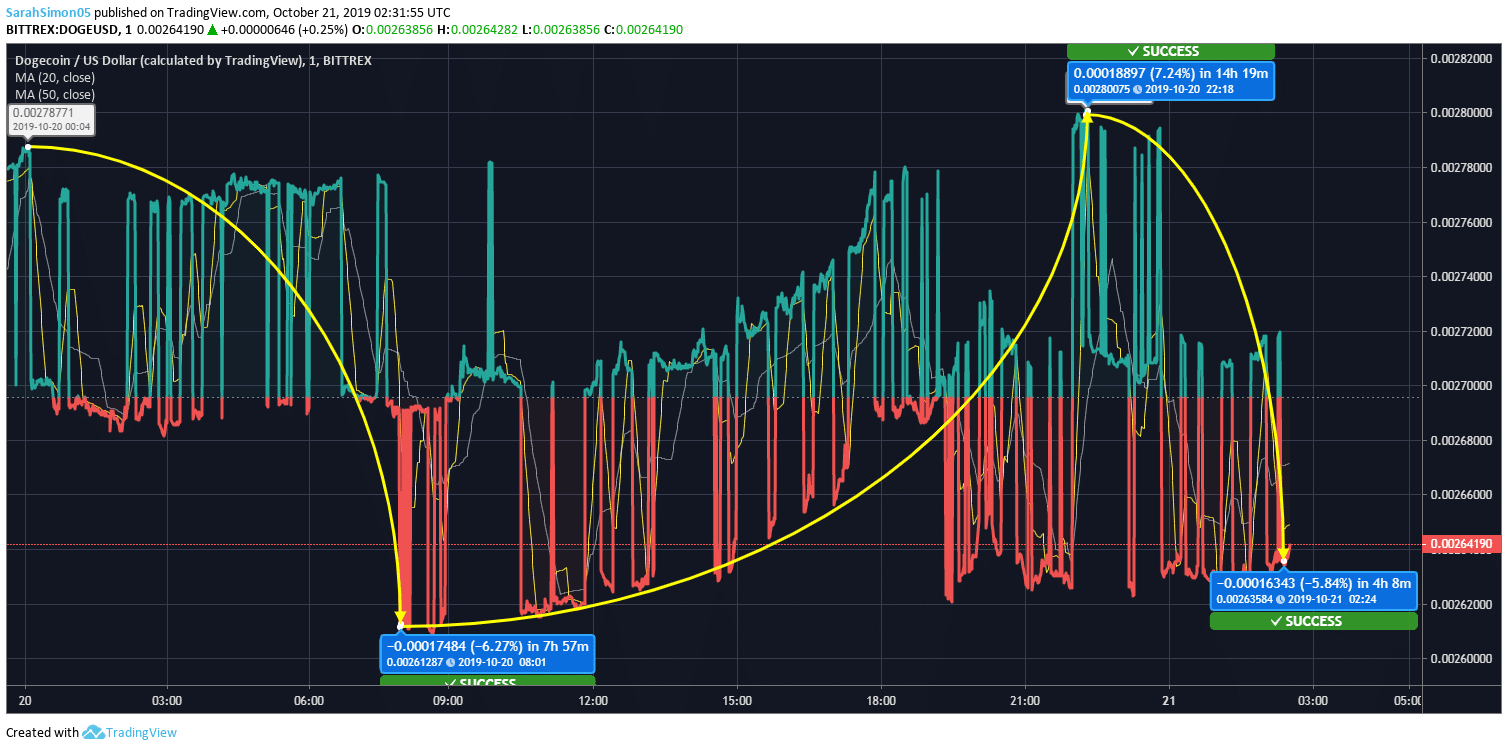Click the 0.00266000 price axis label

click(1463, 494)
